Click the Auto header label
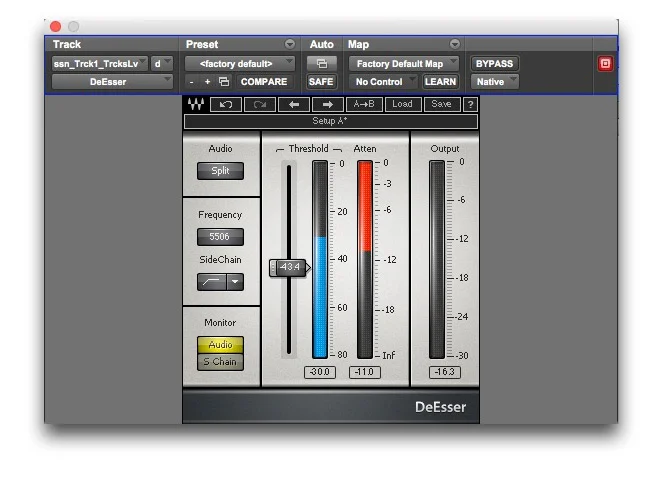The width and height of the screenshot is (669, 481). [321, 44]
